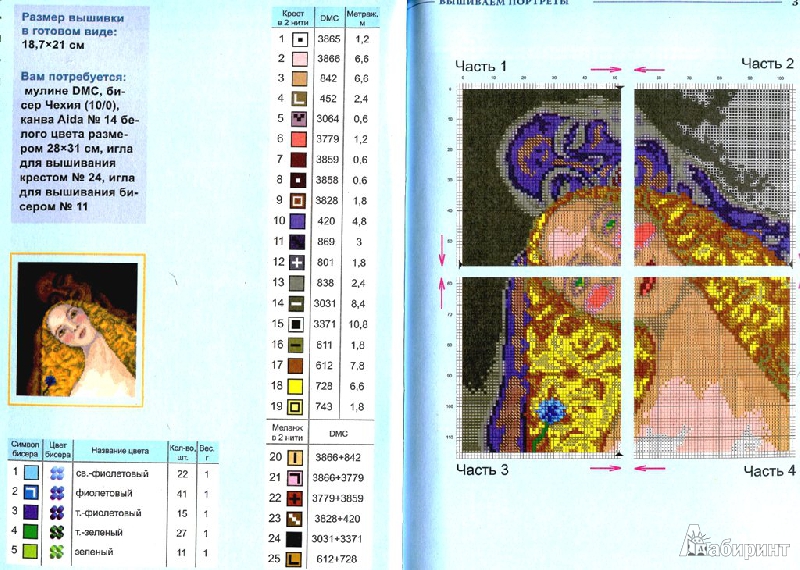Click the bead icon beside т.-зеленый
800x570 pixels.
point(57,532)
